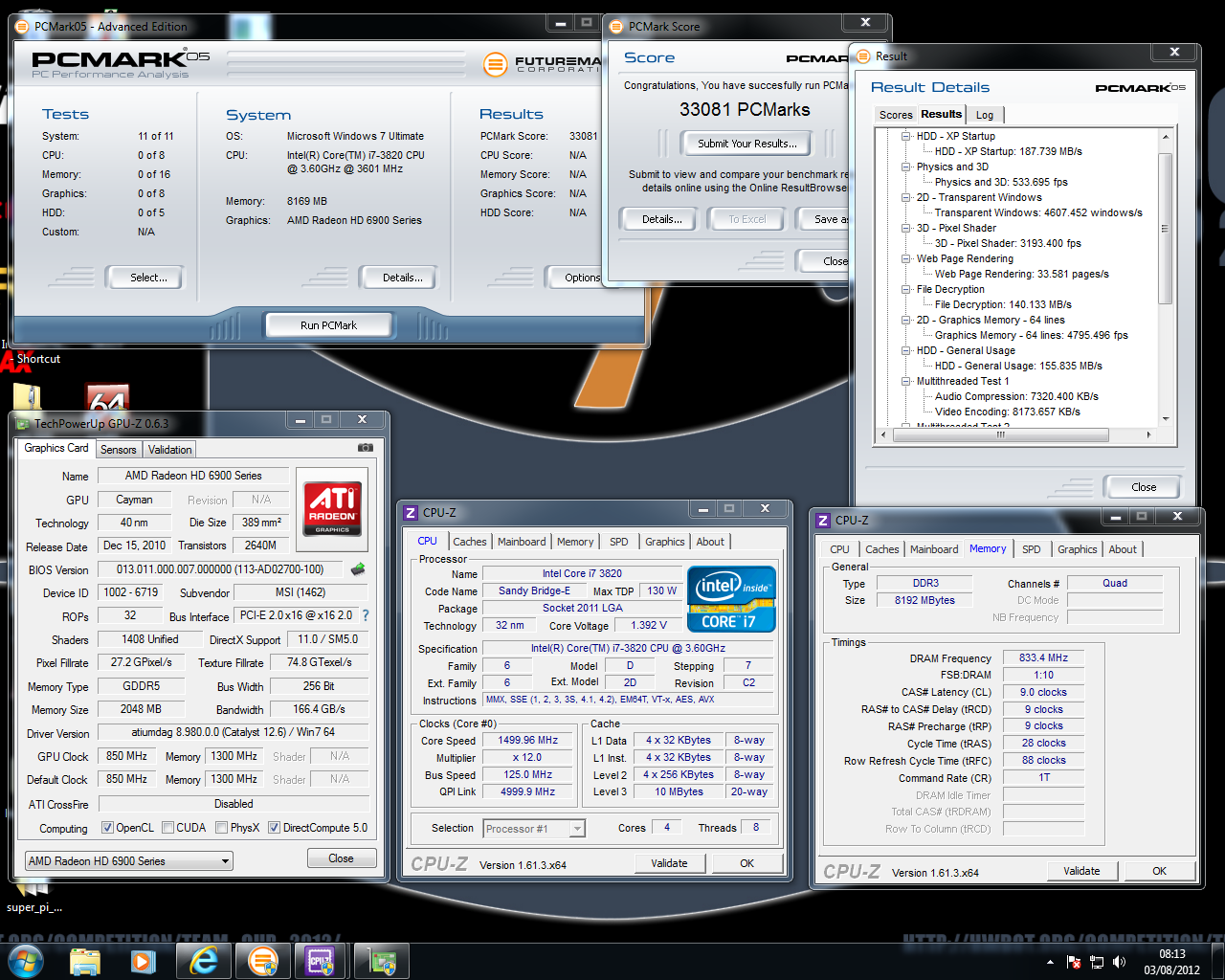Screen dimensions: 1225x980
Task: Click Action Center flag tray icon
Action: click(1073, 962)
